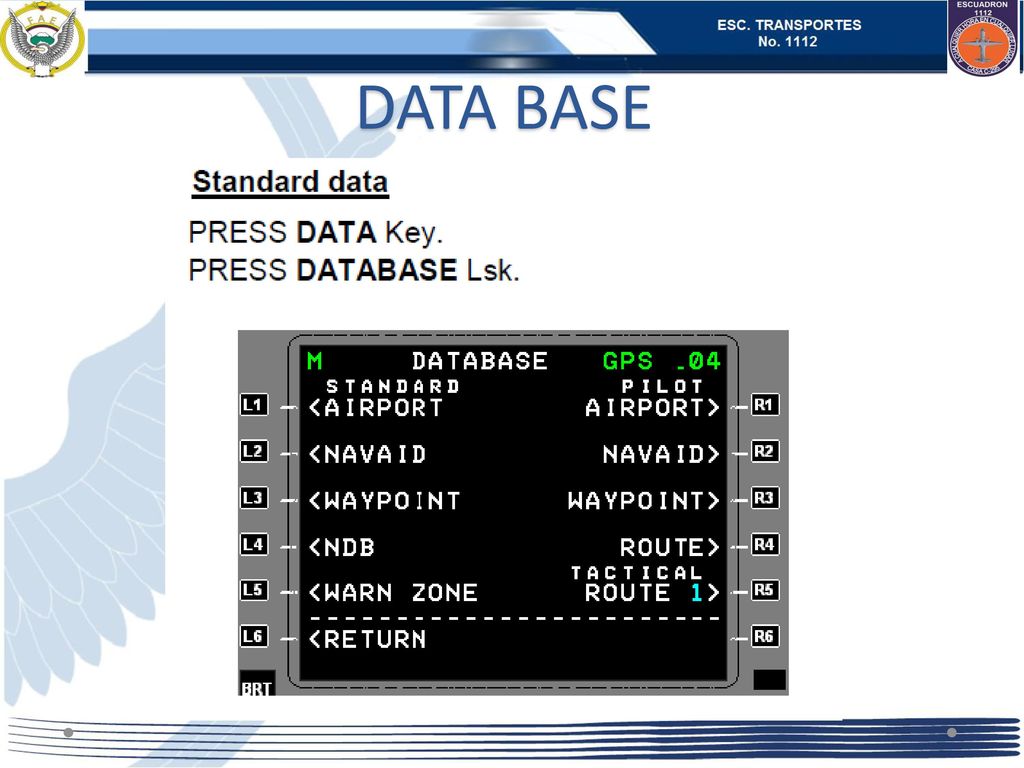Click the FAE eagle crest emblem
Screen dimensions: 1024x768
(x=42, y=39)
